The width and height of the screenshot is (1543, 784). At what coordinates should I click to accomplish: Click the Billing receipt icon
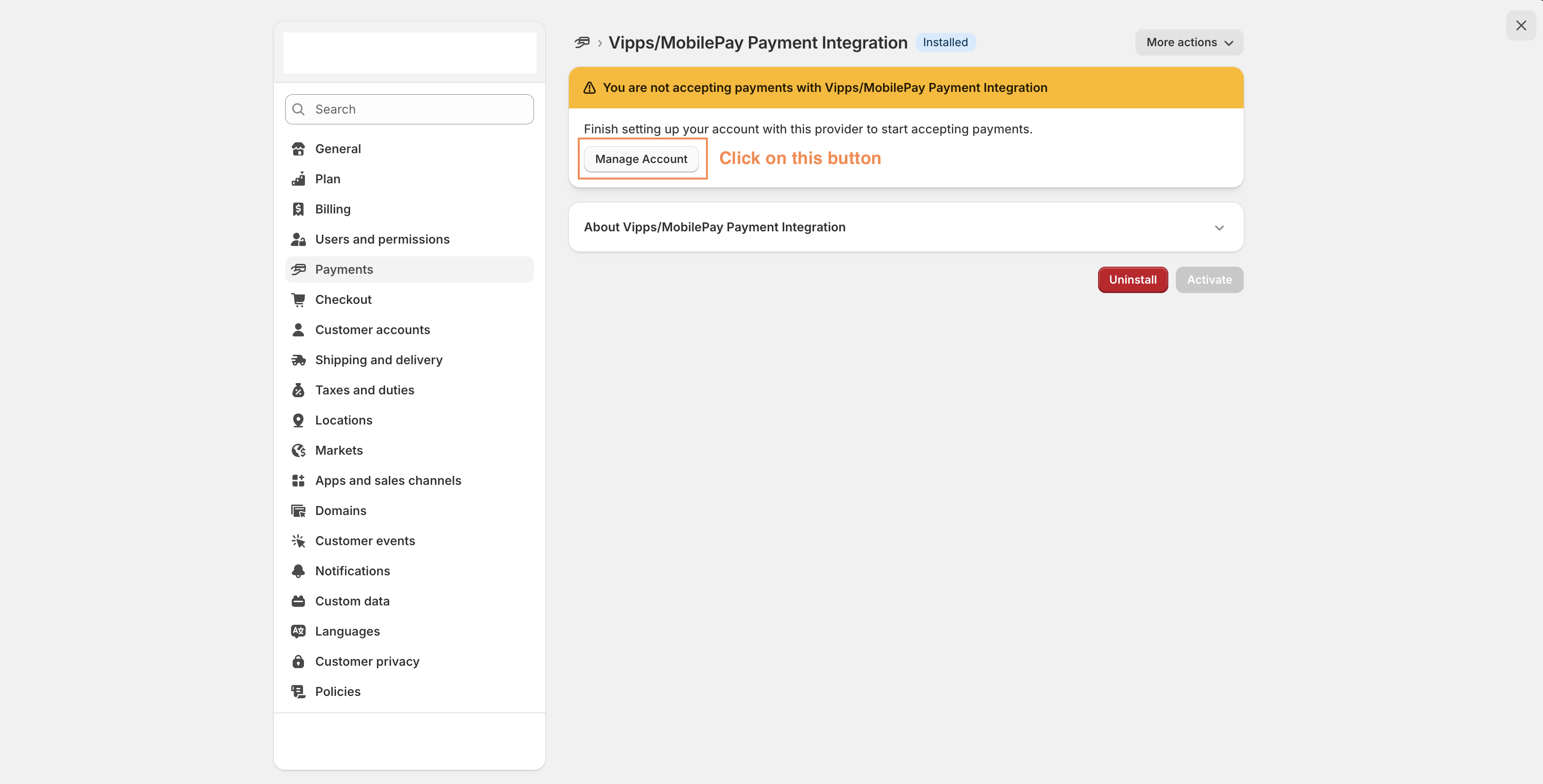tap(298, 209)
